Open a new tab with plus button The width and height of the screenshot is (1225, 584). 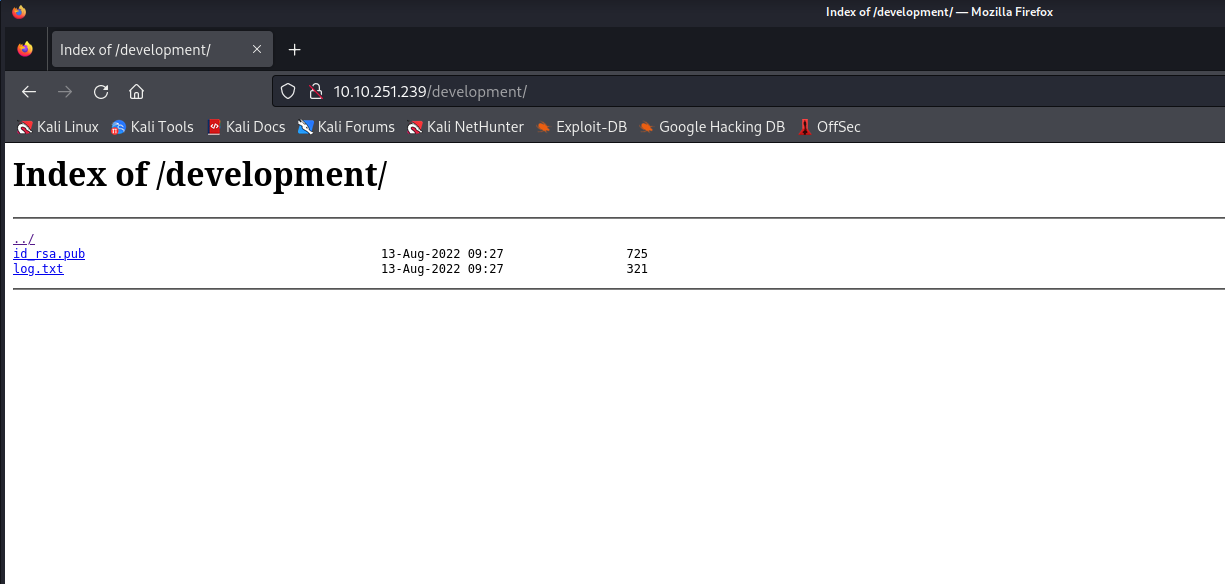click(294, 50)
